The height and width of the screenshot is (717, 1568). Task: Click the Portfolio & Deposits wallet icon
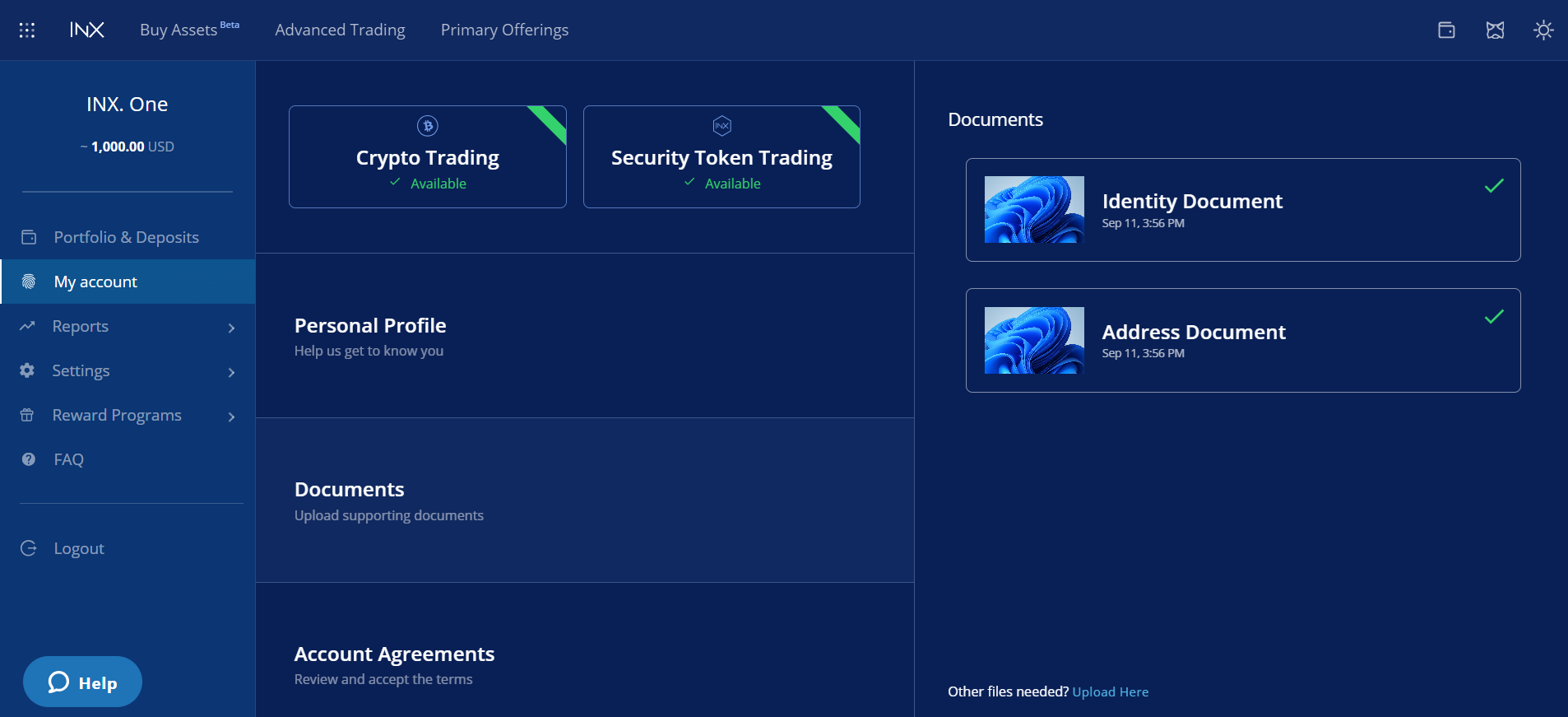pos(29,237)
